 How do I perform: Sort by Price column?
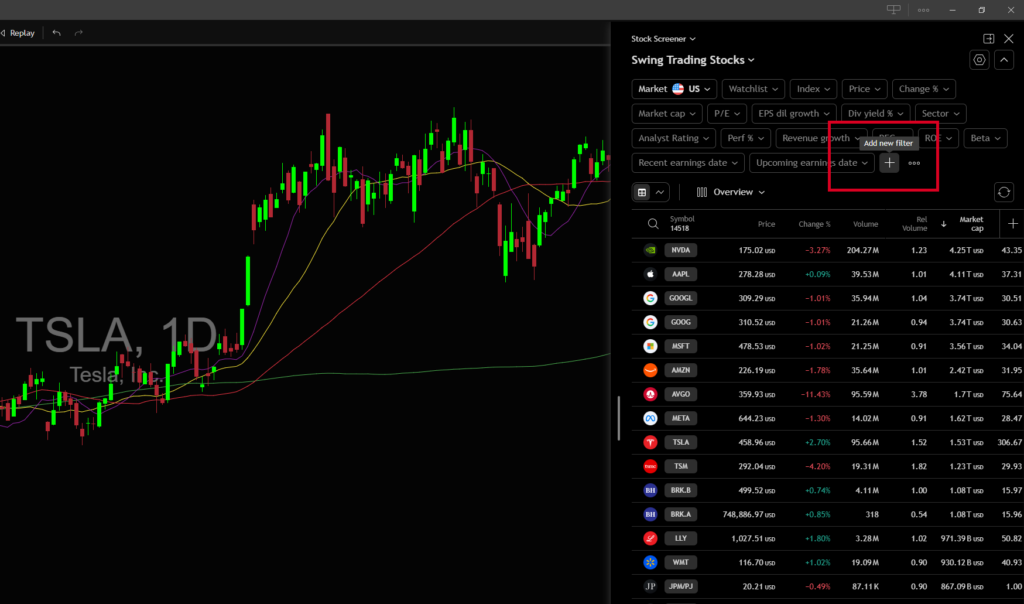[766, 224]
